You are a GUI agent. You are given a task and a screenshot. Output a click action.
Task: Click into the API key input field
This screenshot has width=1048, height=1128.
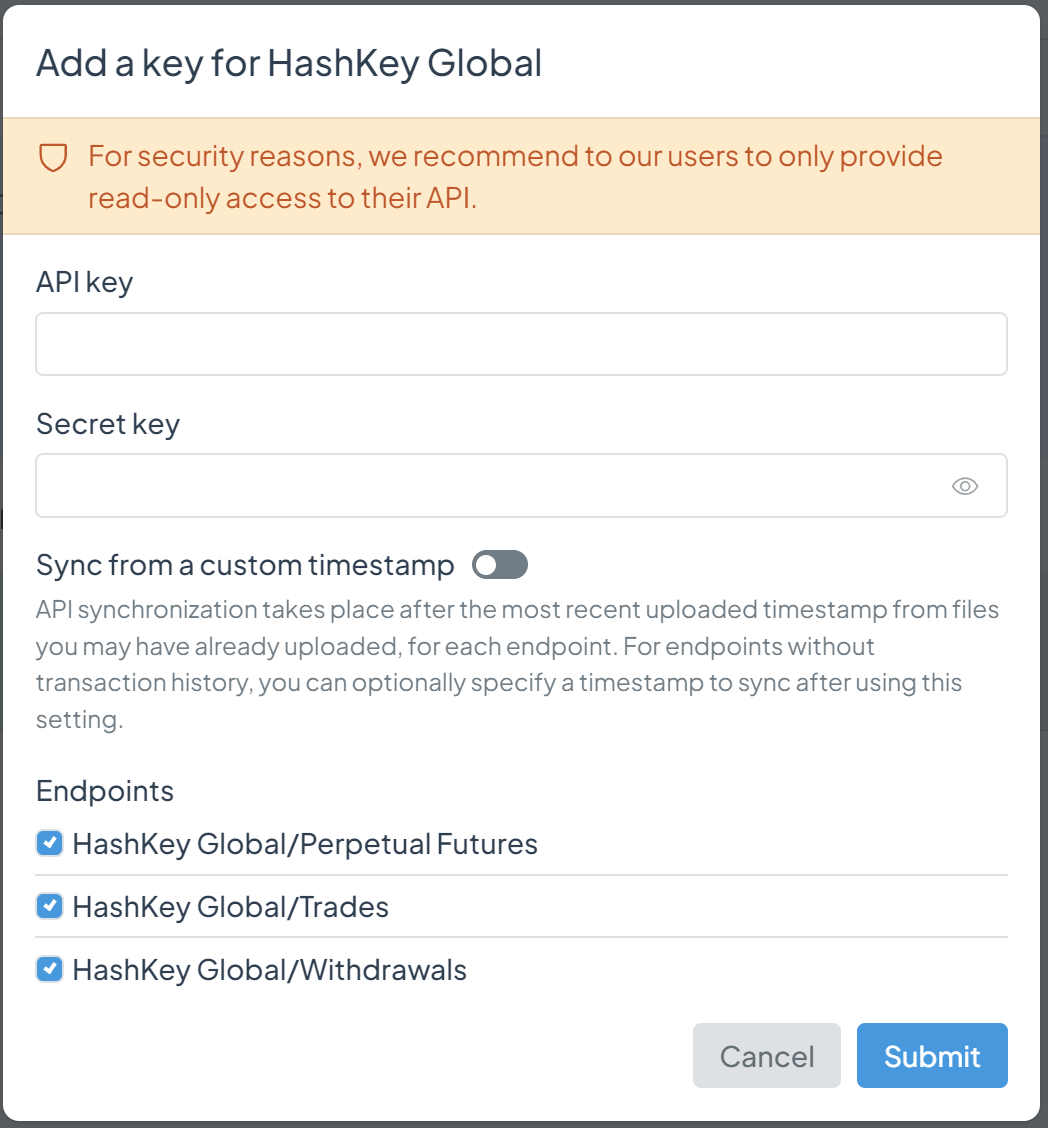[520, 344]
